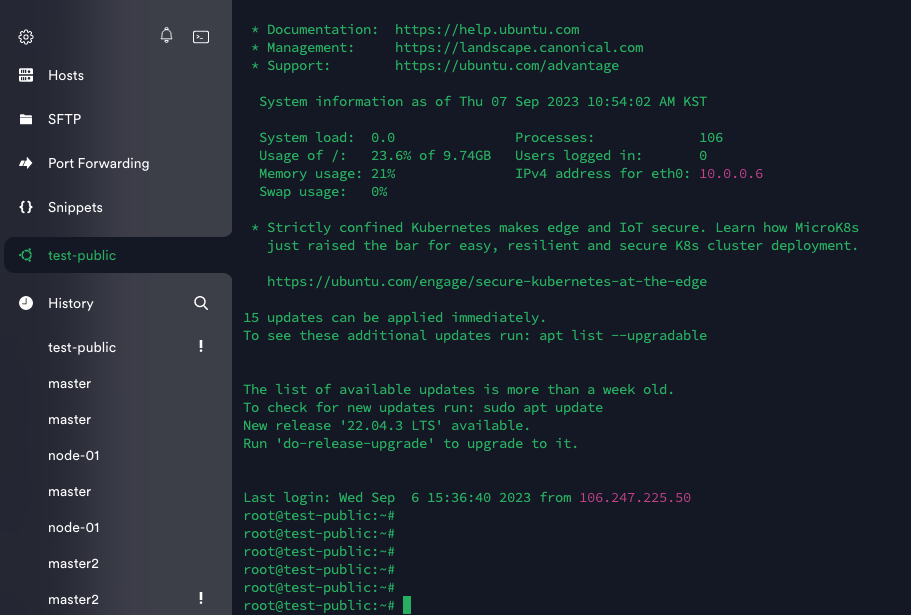Open the ubuntu.com/advantage support link

(x=507, y=66)
